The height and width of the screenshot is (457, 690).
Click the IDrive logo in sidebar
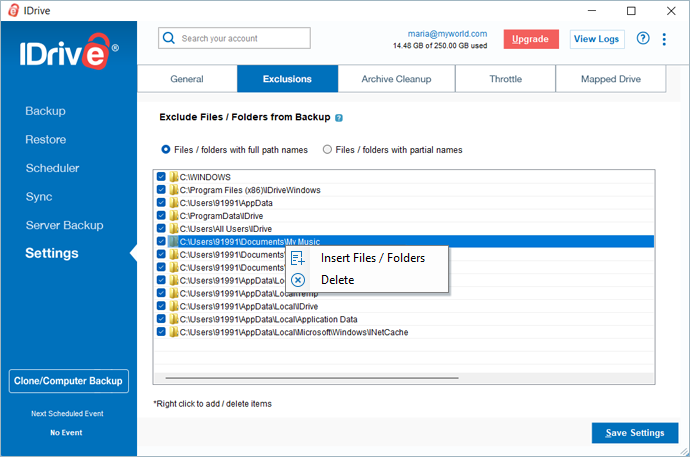coord(69,54)
